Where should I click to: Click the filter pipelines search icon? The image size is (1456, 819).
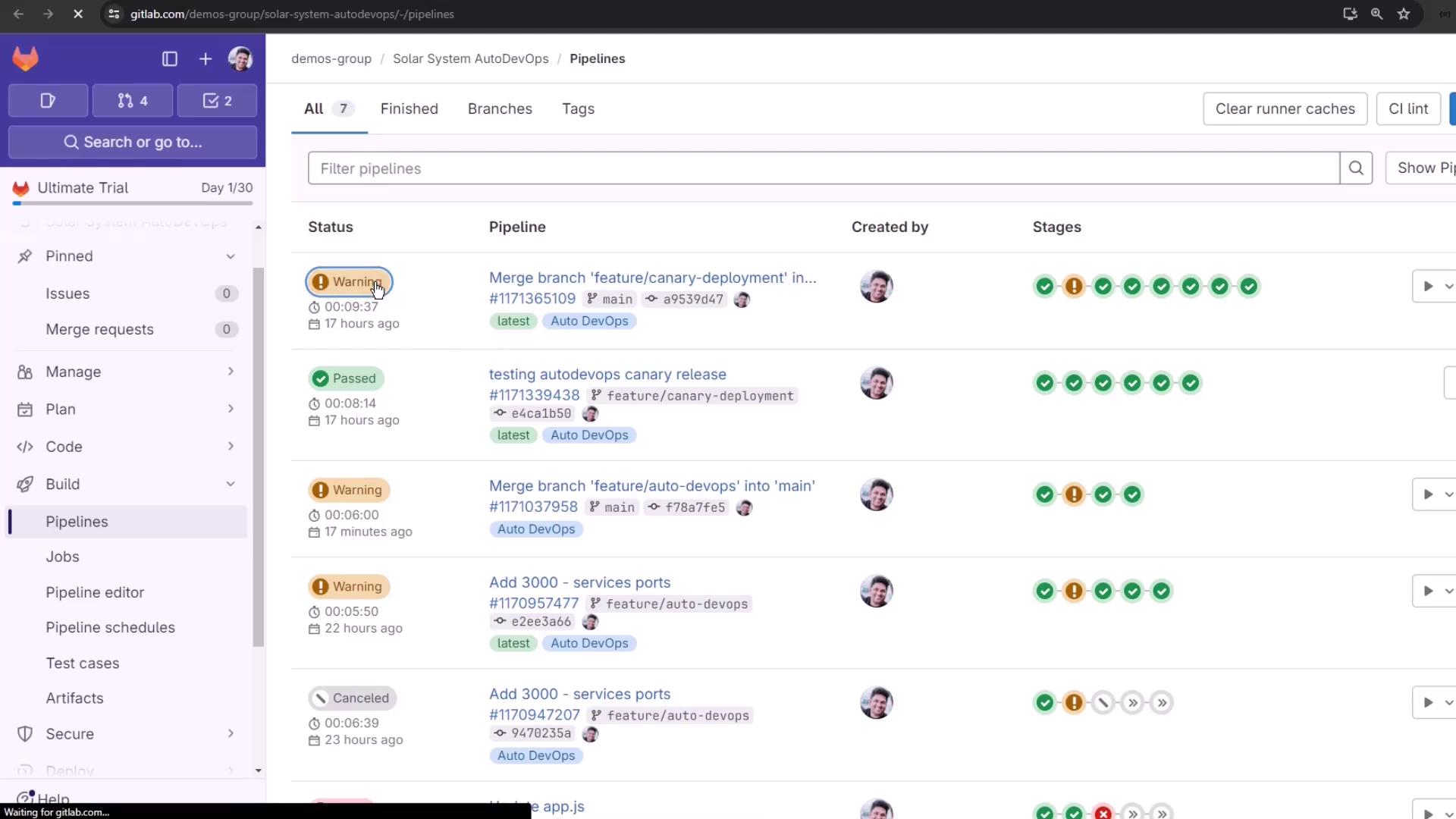click(x=1356, y=168)
